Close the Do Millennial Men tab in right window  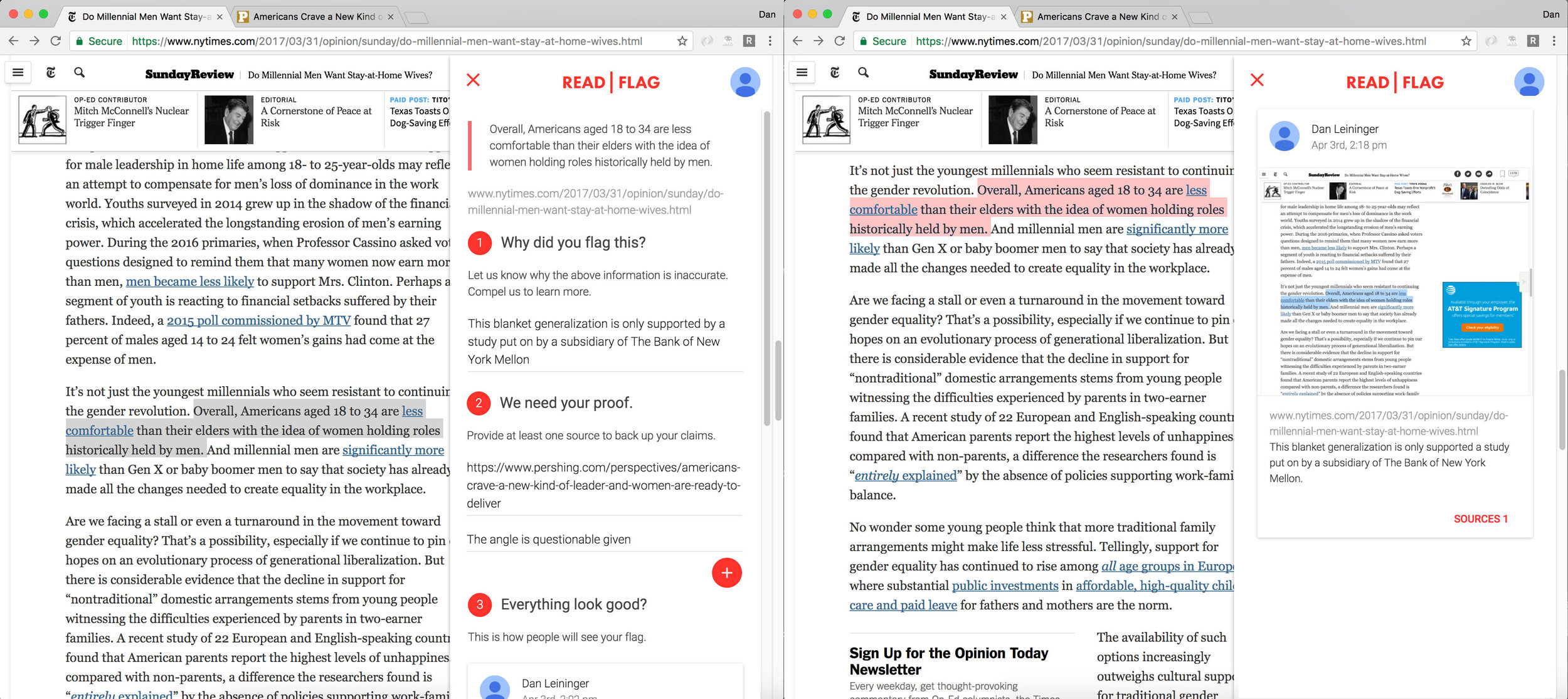[x=1004, y=17]
